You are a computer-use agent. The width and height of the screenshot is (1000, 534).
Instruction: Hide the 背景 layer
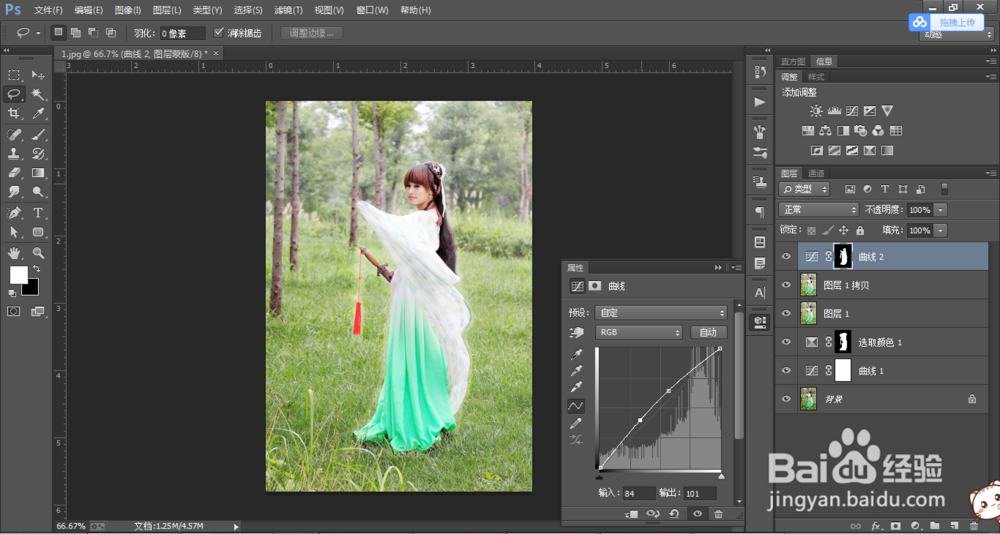[x=786, y=399]
